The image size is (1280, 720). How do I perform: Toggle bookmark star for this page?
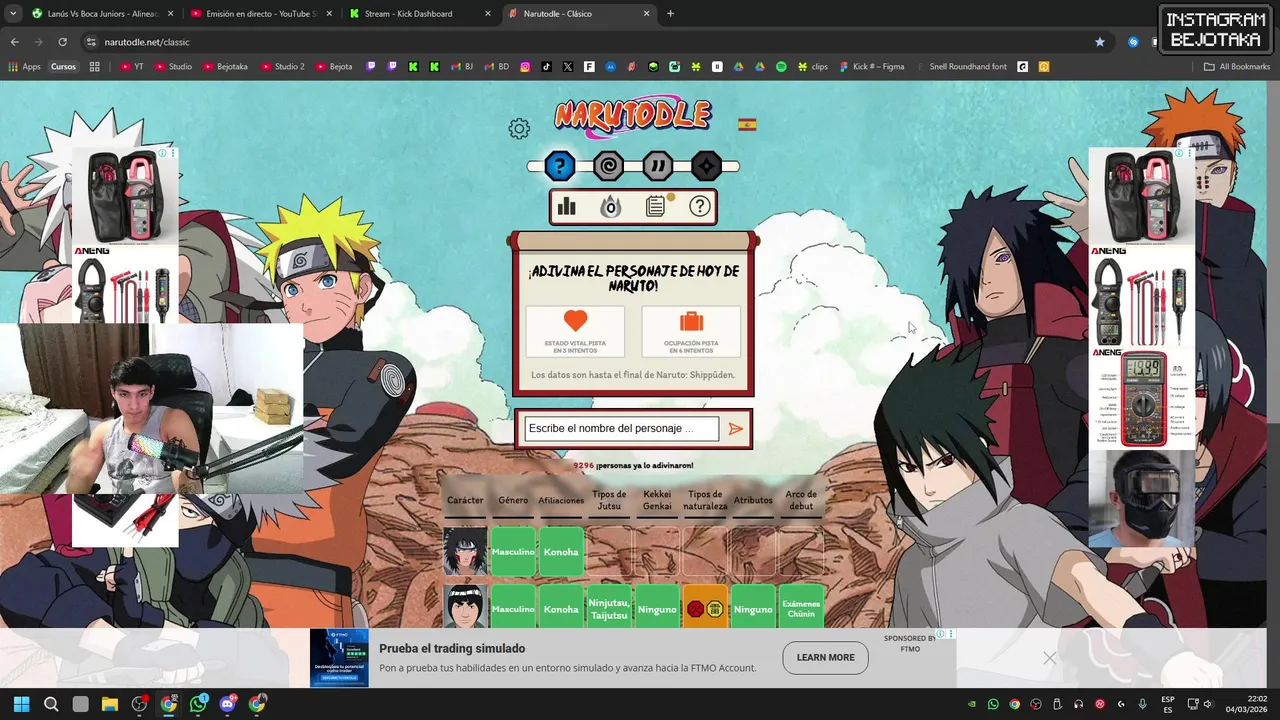[1100, 42]
